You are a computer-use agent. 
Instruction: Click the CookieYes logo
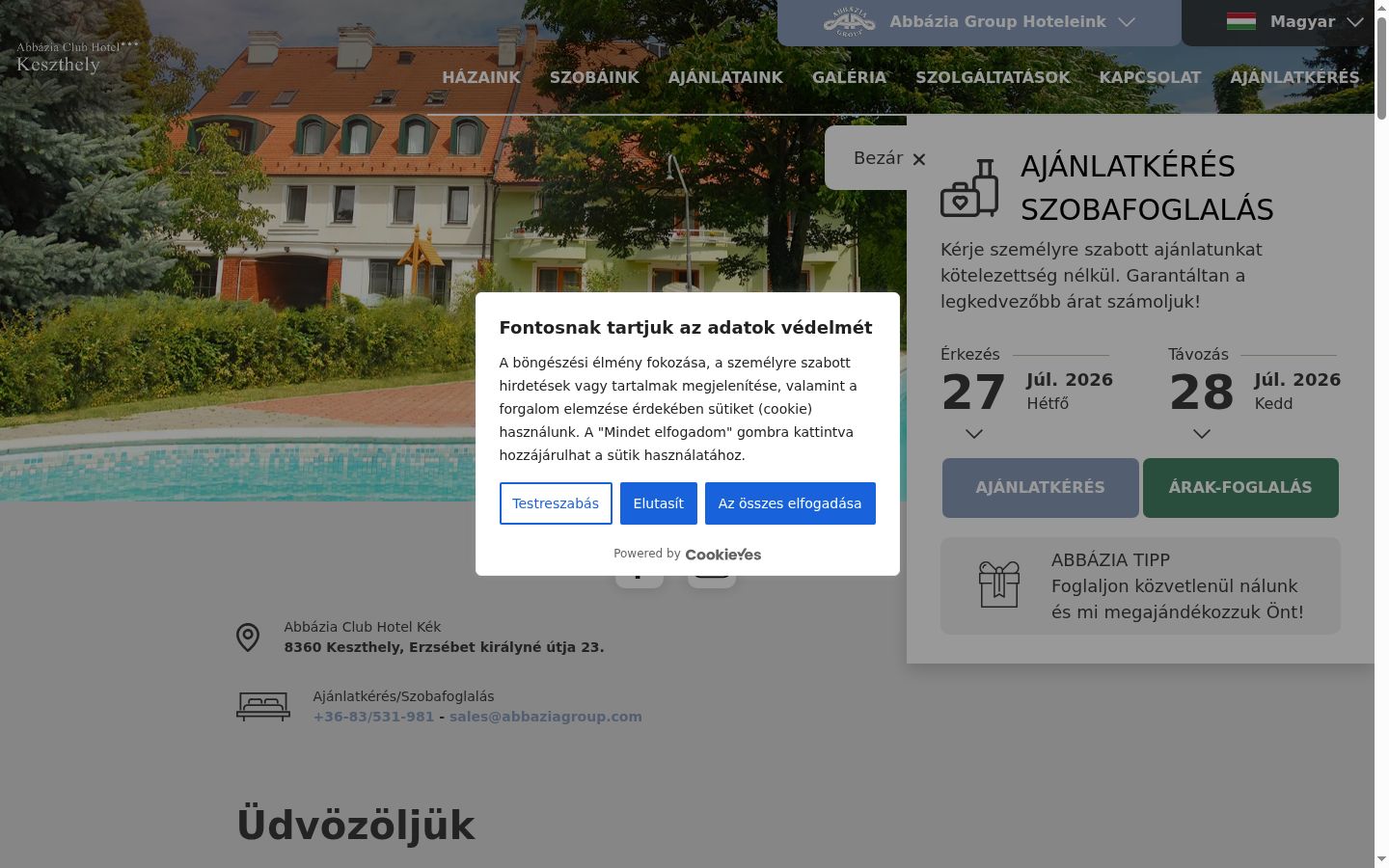pyautogui.click(x=723, y=555)
